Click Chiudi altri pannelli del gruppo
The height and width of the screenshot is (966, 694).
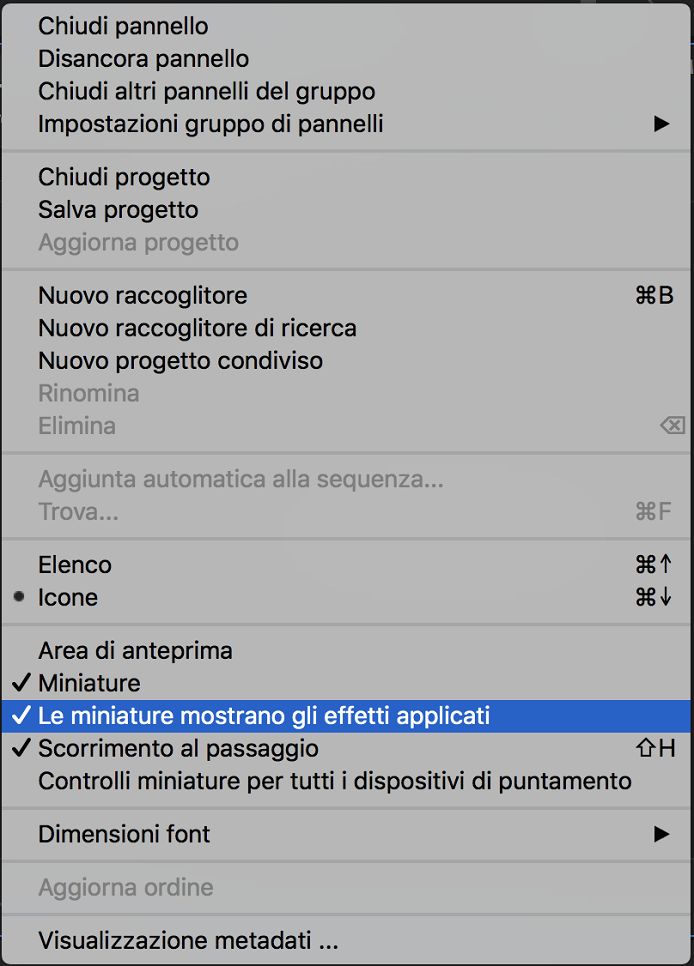[206, 92]
